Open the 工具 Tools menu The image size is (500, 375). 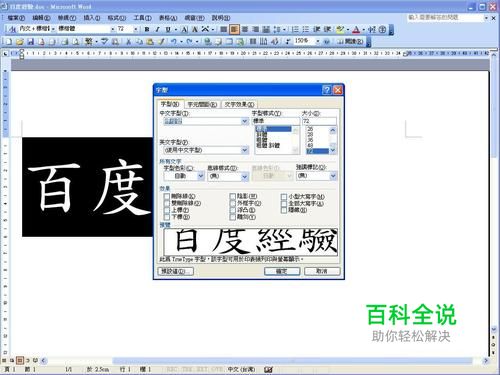(x=142, y=18)
